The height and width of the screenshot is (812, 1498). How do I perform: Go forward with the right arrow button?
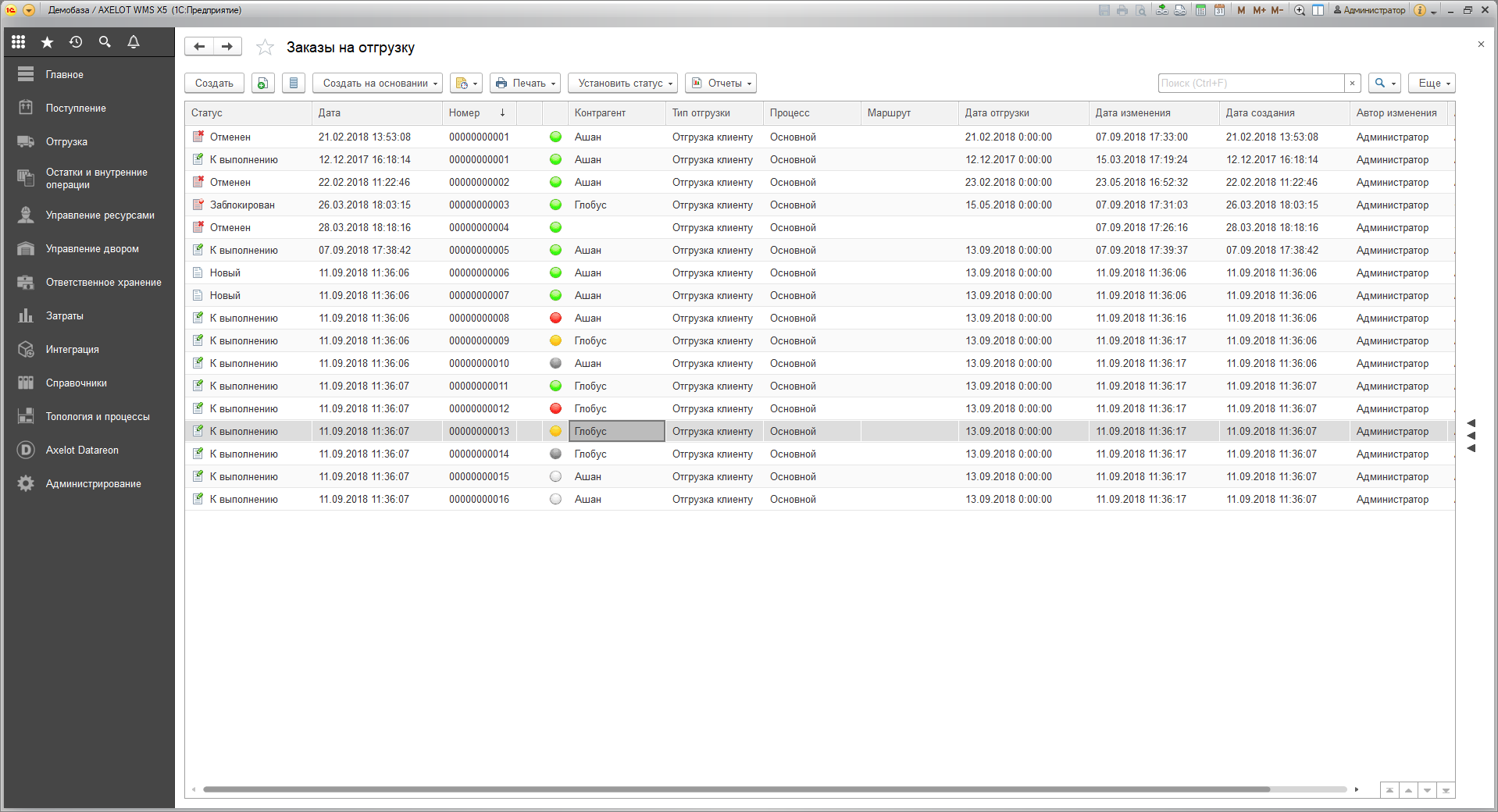(x=227, y=47)
